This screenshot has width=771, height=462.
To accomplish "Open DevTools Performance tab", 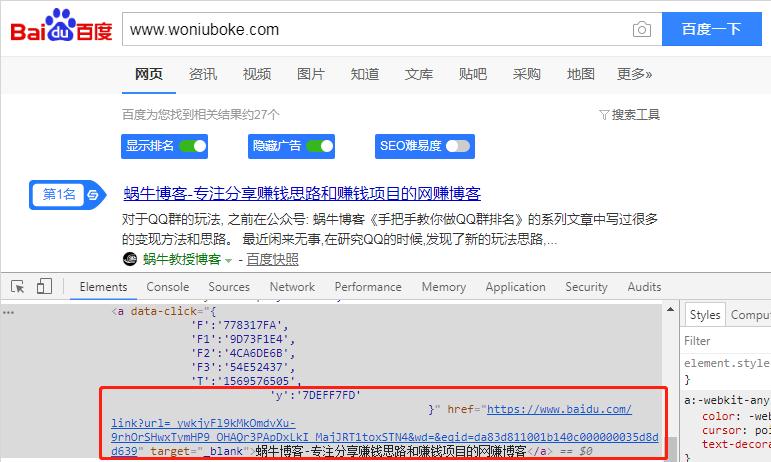I will pos(368,287).
